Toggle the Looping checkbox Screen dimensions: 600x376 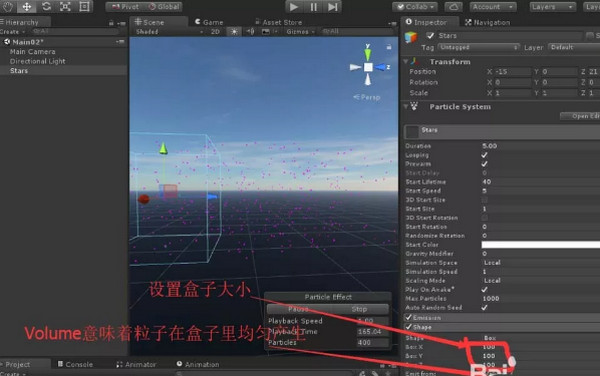coord(484,155)
